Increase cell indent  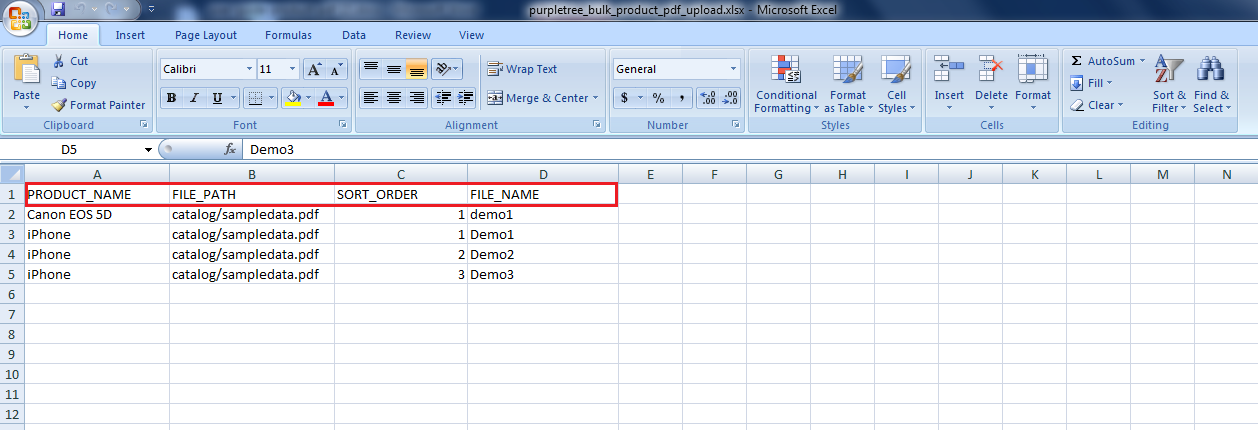tap(466, 98)
